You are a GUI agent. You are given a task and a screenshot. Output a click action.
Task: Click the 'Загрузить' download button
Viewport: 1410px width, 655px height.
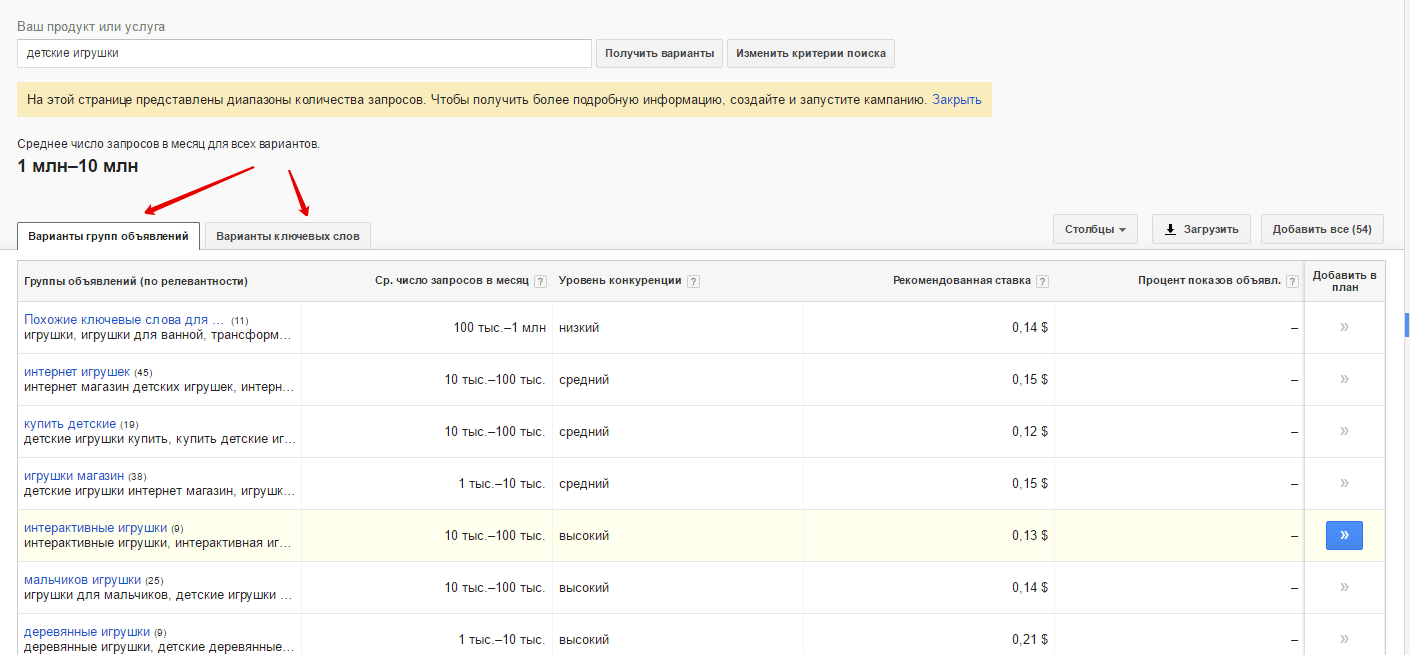[1201, 229]
